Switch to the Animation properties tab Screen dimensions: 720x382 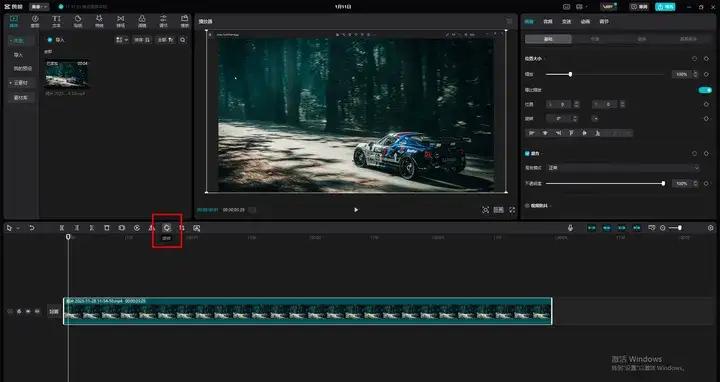[585, 22]
